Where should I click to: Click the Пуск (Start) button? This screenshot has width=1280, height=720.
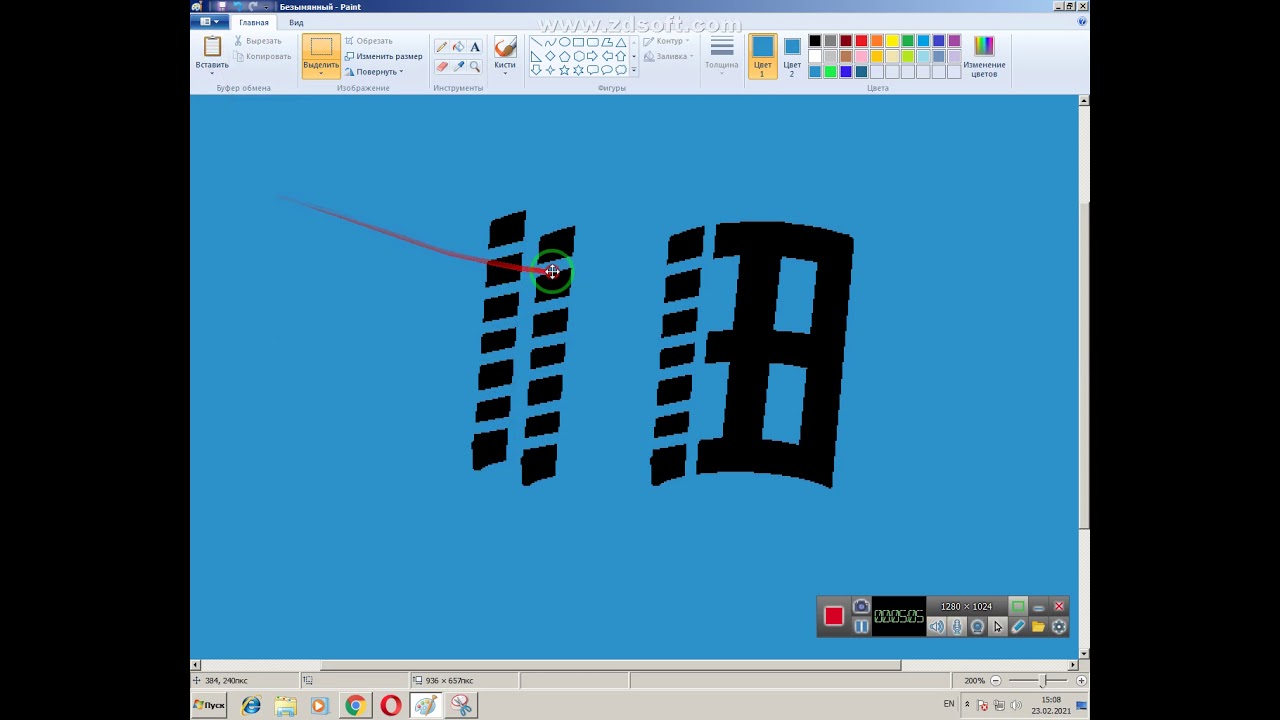(x=209, y=705)
